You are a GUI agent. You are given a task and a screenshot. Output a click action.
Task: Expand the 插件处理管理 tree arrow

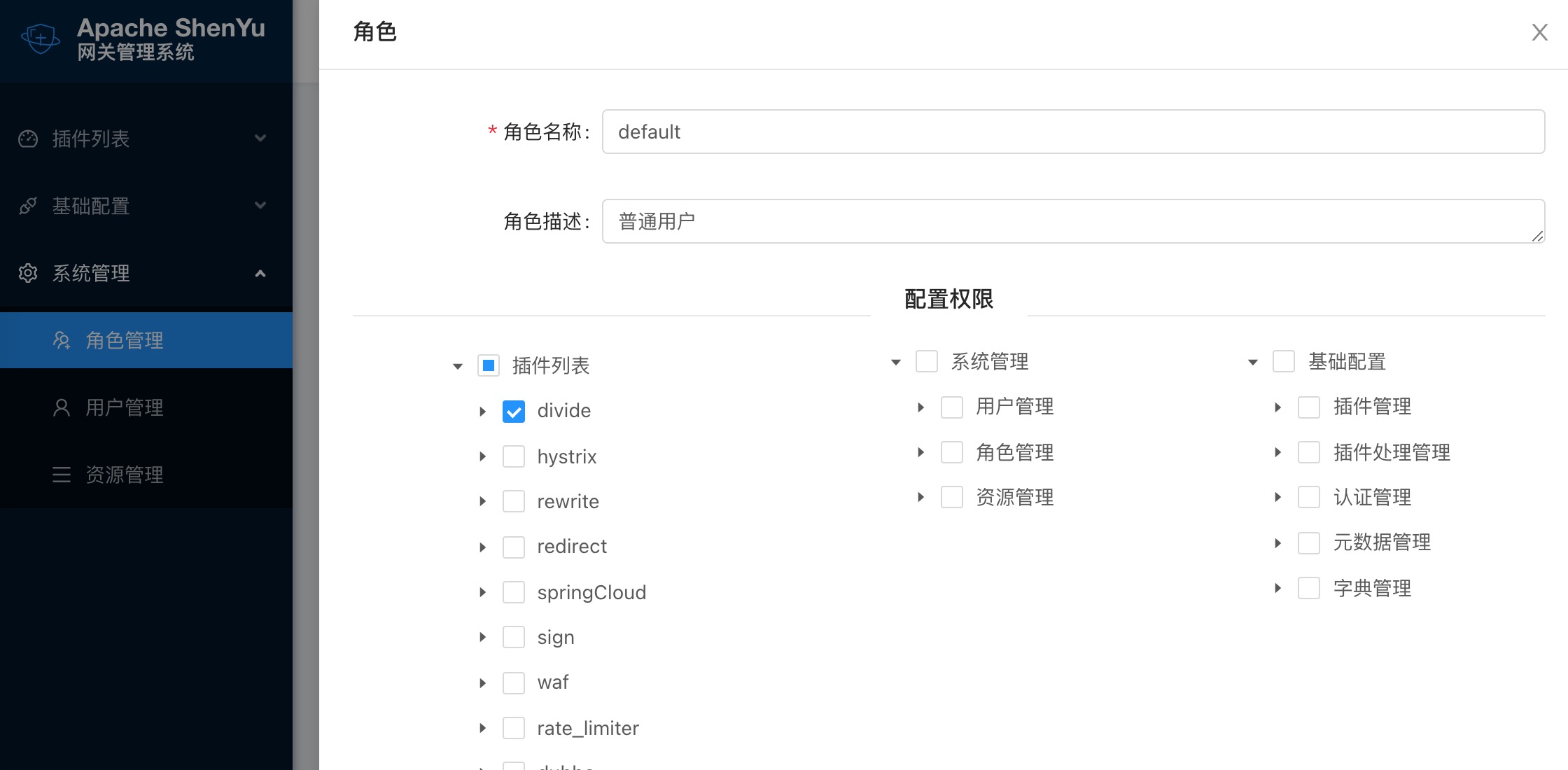(1277, 452)
